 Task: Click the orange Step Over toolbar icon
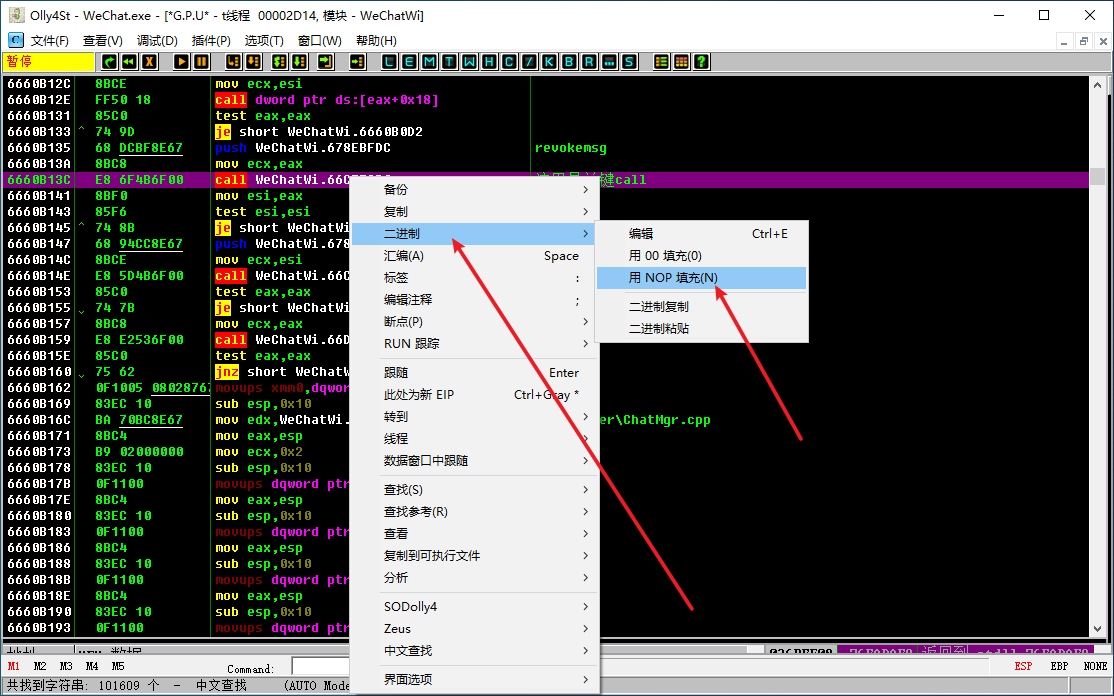point(254,62)
